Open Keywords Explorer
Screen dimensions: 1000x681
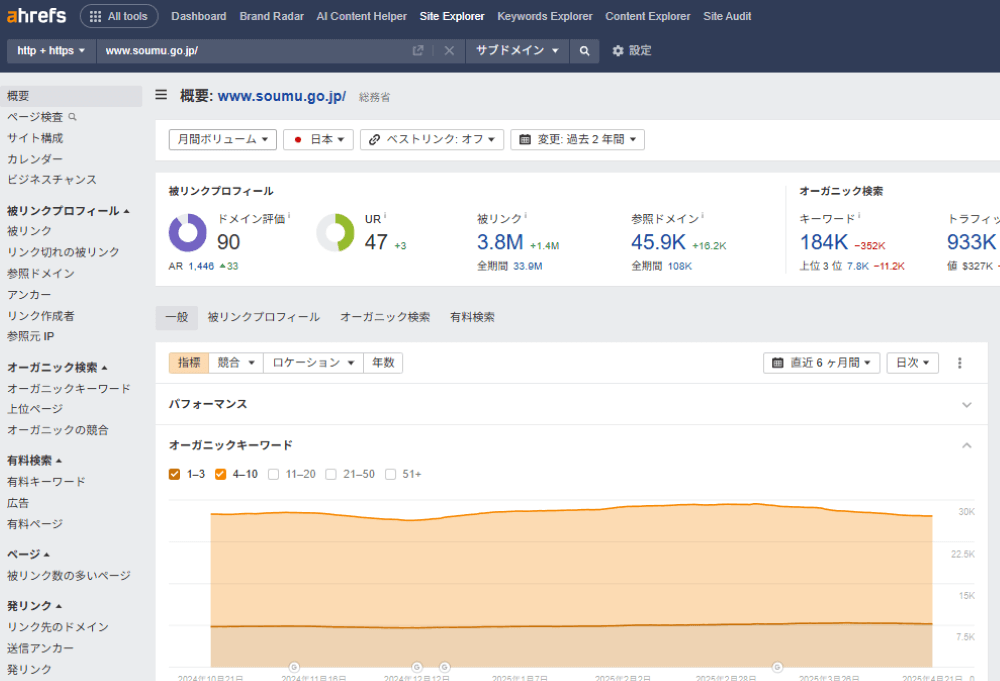pyautogui.click(x=545, y=17)
